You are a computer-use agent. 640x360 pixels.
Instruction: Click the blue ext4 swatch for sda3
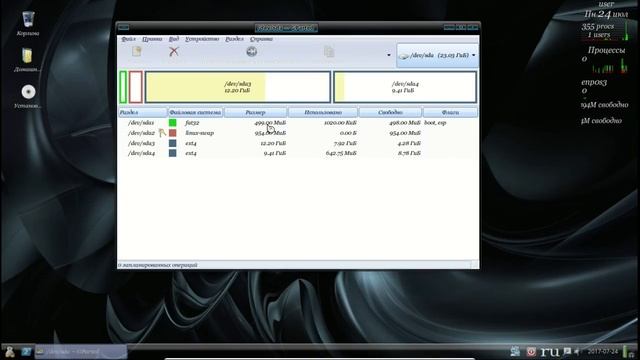(173, 143)
